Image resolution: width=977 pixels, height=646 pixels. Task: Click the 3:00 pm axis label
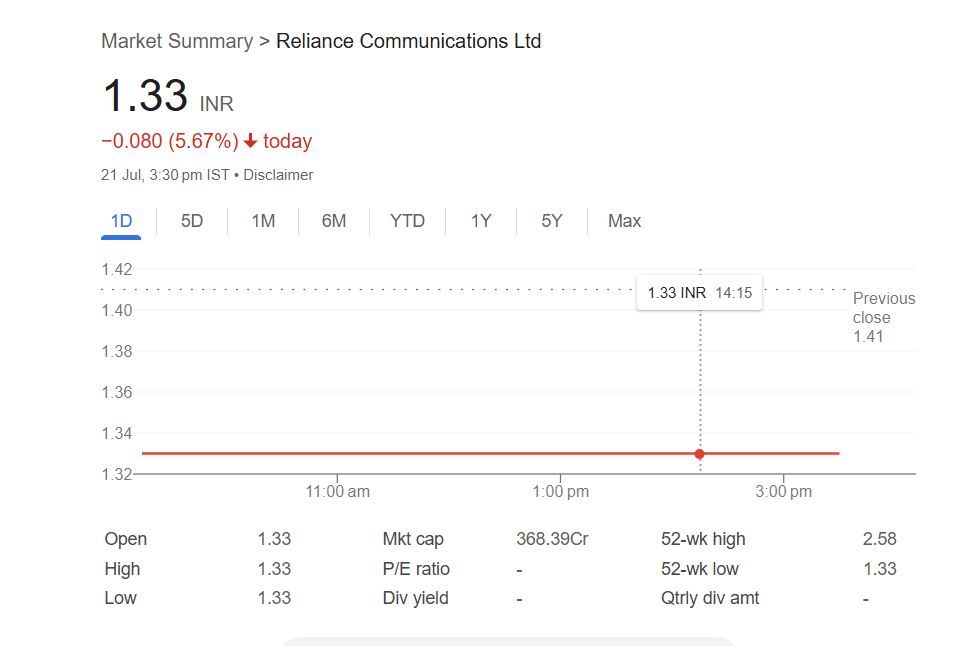(x=783, y=491)
